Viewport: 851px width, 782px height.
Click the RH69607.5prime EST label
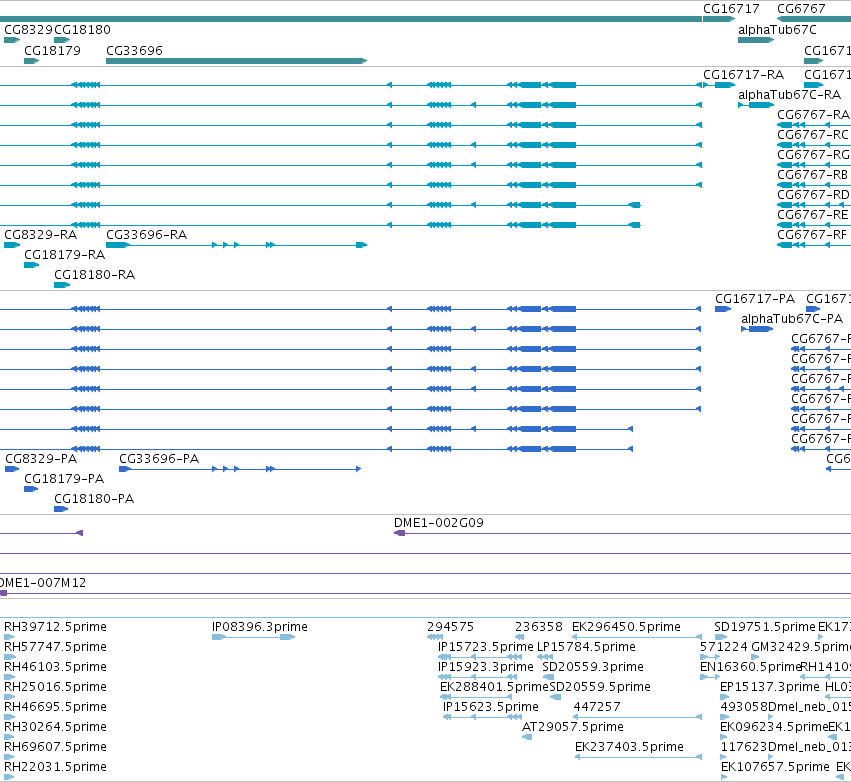[55, 747]
